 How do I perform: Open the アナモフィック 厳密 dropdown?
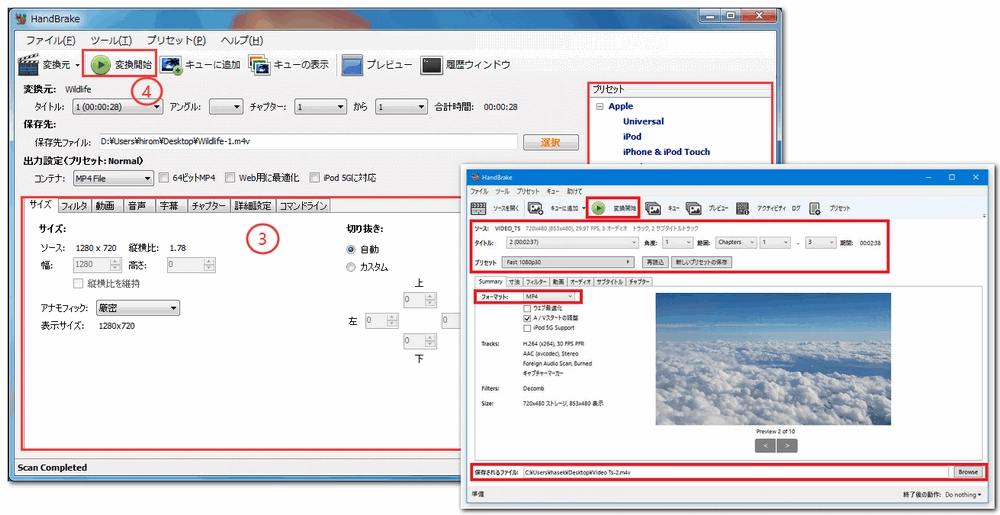pos(138,308)
